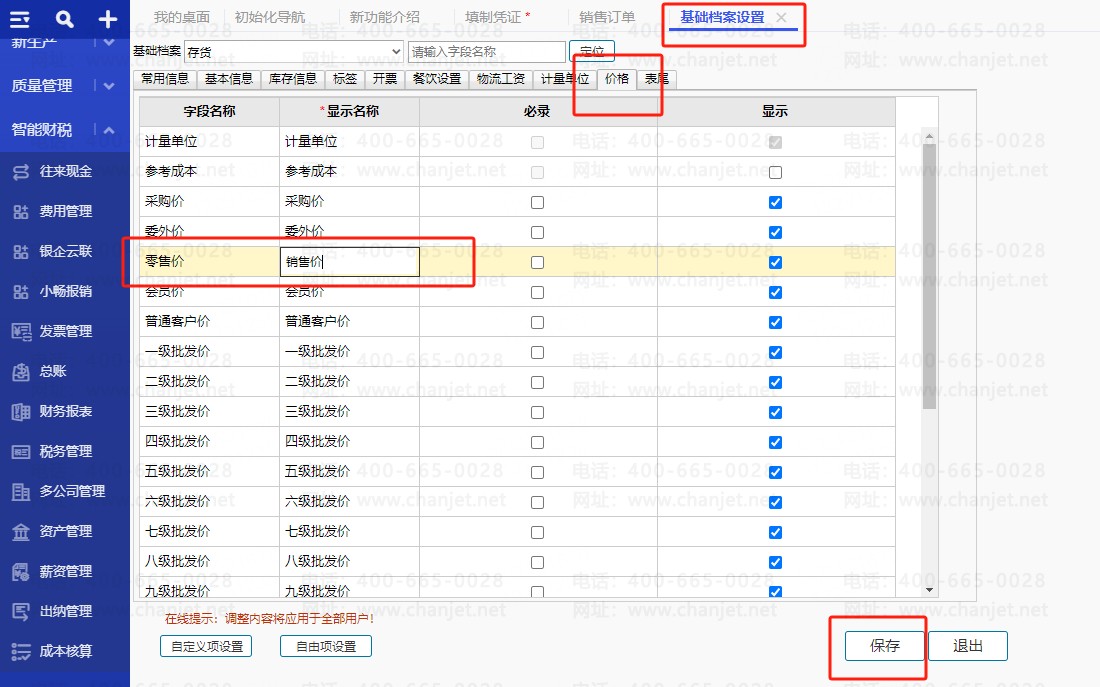
Task: Switch to 我的桌面 tab
Action: click(182, 17)
